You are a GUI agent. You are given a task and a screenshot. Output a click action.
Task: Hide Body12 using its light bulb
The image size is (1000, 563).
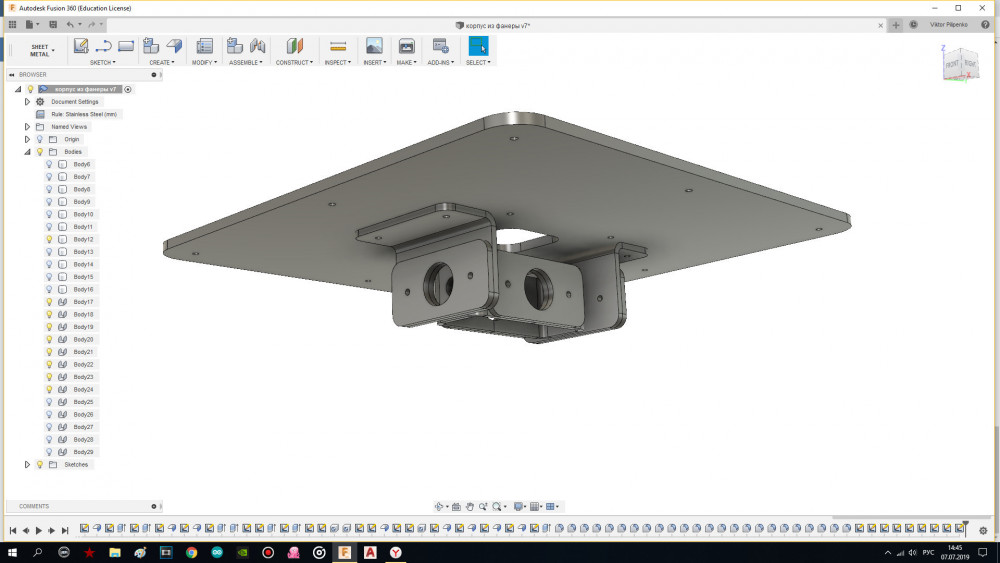pos(49,239)
